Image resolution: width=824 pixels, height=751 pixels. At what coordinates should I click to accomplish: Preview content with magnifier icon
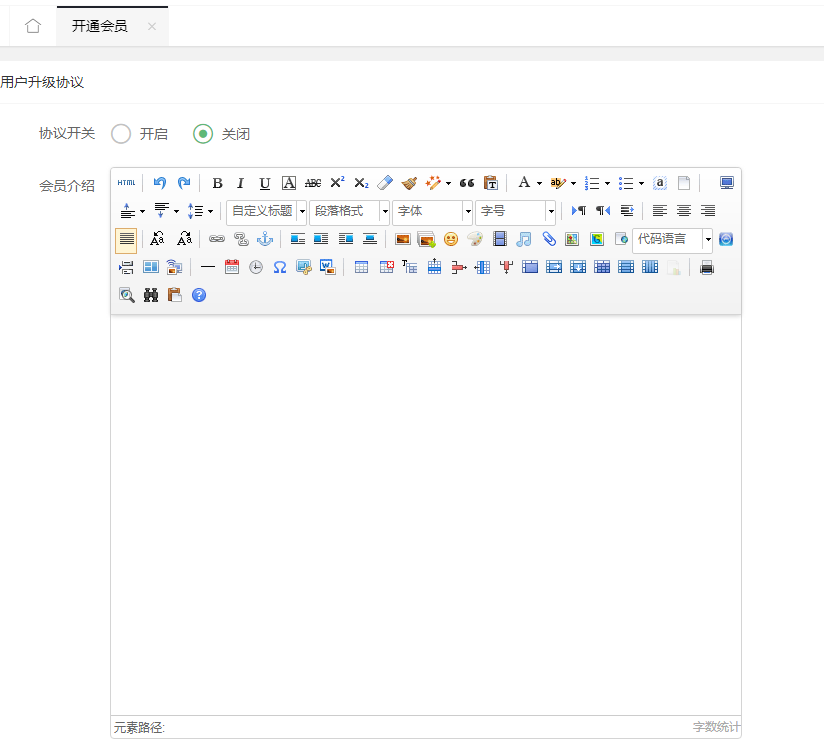click(127, 295)
